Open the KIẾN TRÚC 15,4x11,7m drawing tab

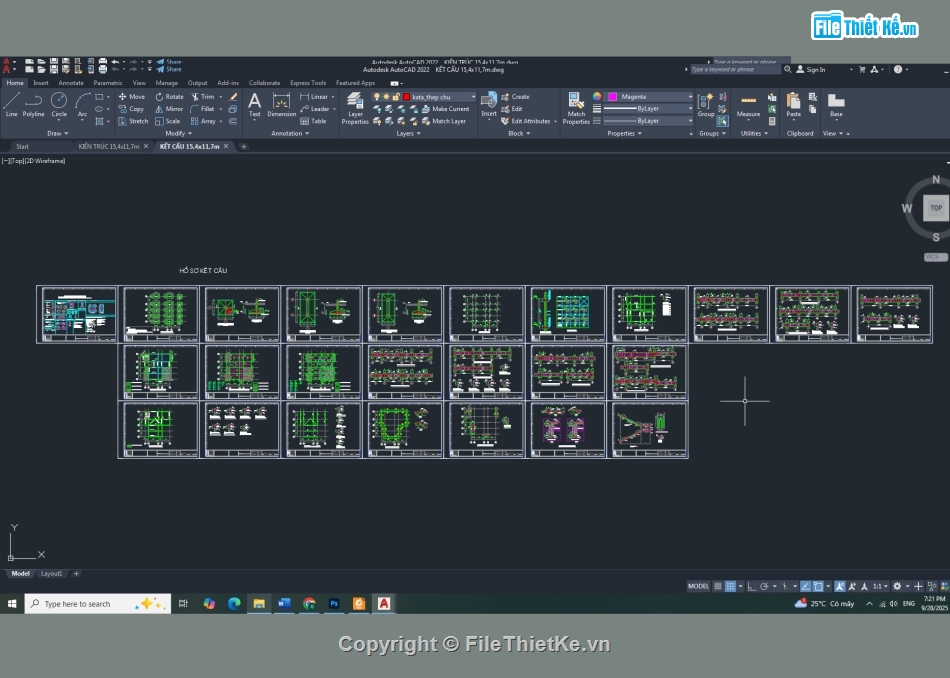(x=107, y=146)
